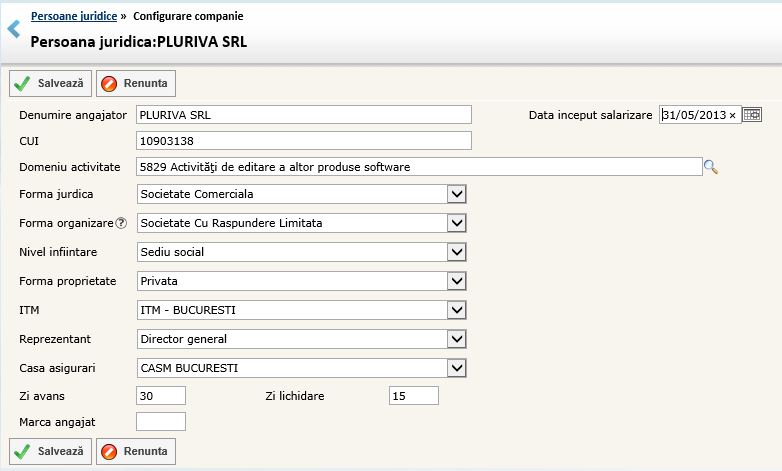Image resolution: width=782 pixels, height=471 pixels.
Task: Expand the Casa asigurari dropdown
Action: [x=457, y=368]
